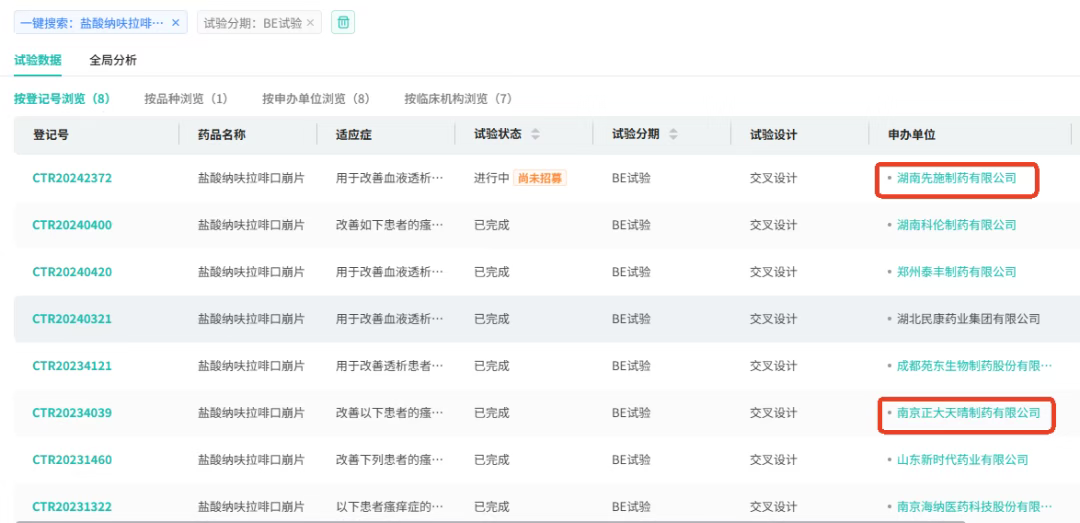
Task: Sort by 试验状态 column arrows
Action: pos(535,135)
